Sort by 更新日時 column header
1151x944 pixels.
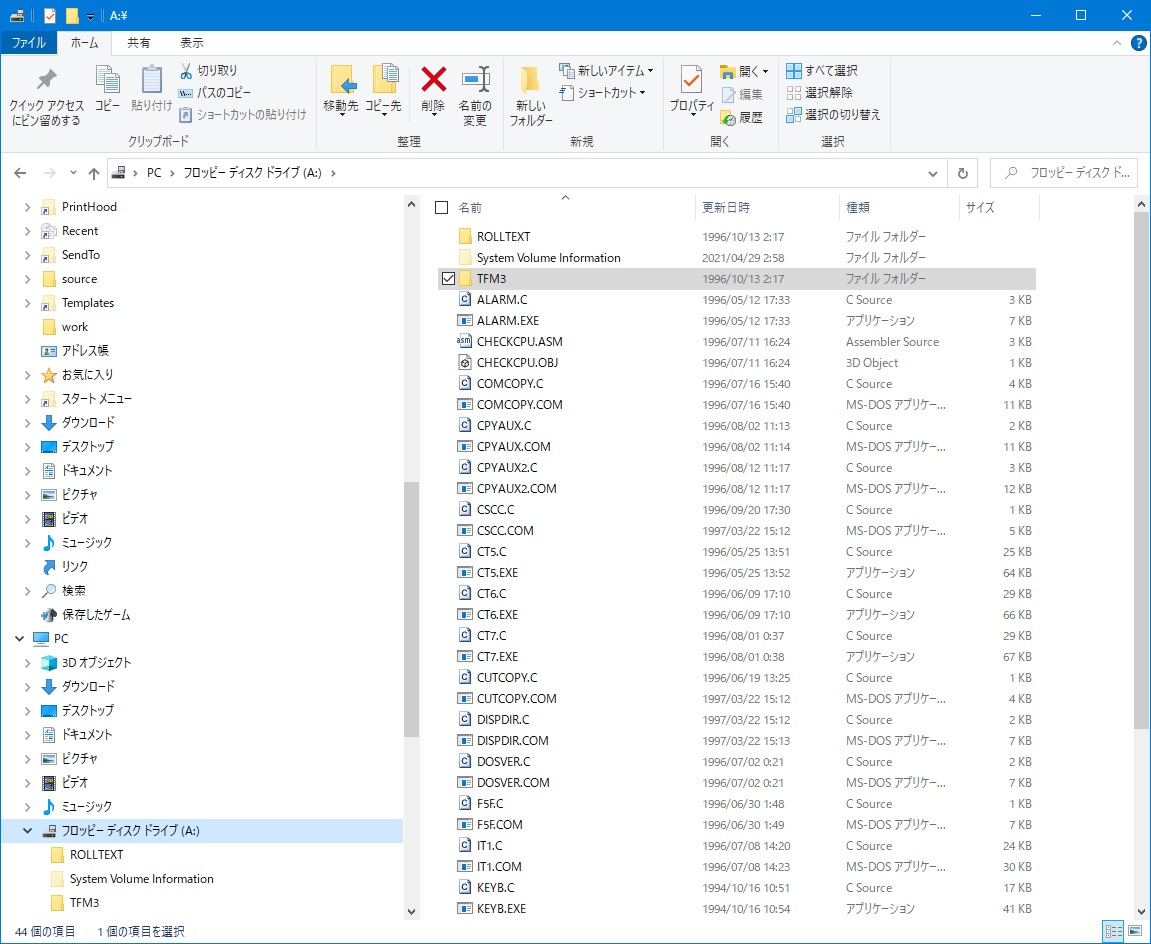pos(766,208)
